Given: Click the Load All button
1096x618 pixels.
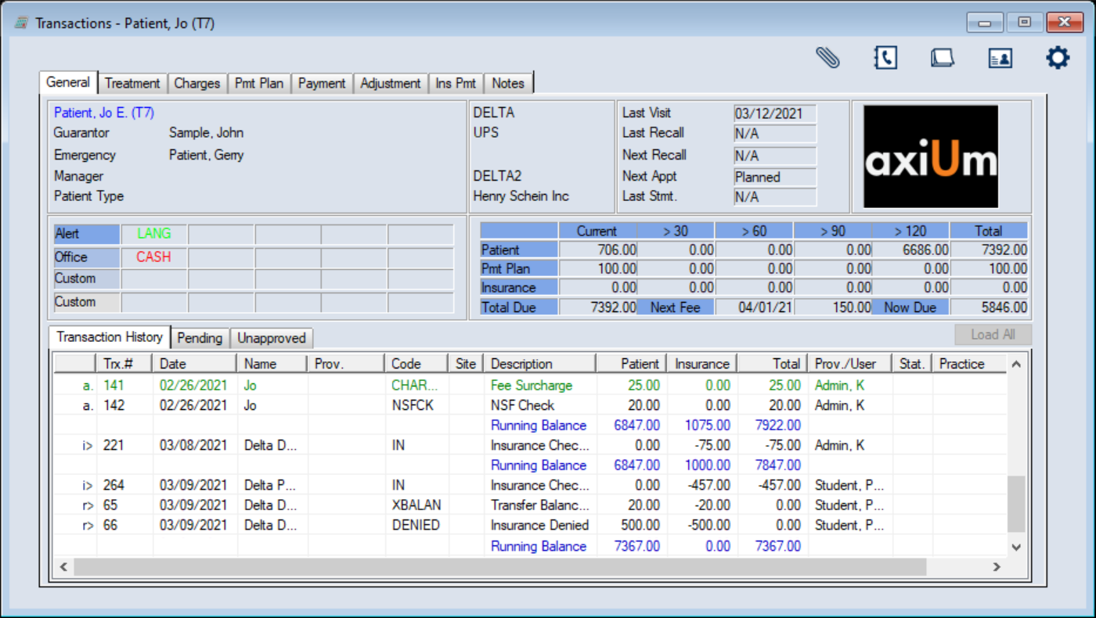Looking at the screenshot, I should 991,334.
